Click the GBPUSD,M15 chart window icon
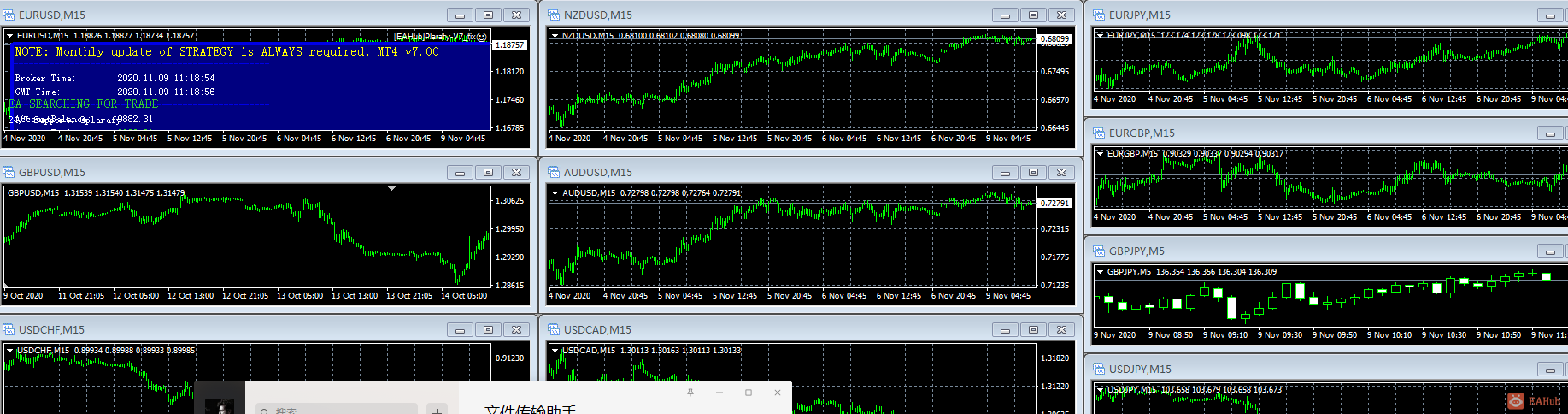The height and width of the screenshot is (414, 1568). click(9, 172)
